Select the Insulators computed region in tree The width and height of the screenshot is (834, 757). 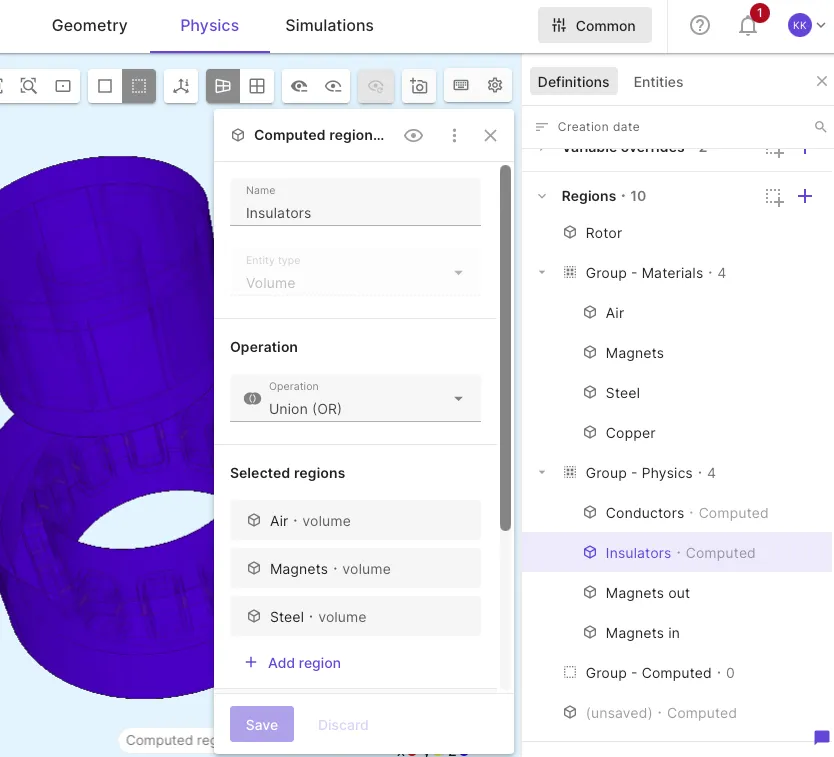click(677, 553)
